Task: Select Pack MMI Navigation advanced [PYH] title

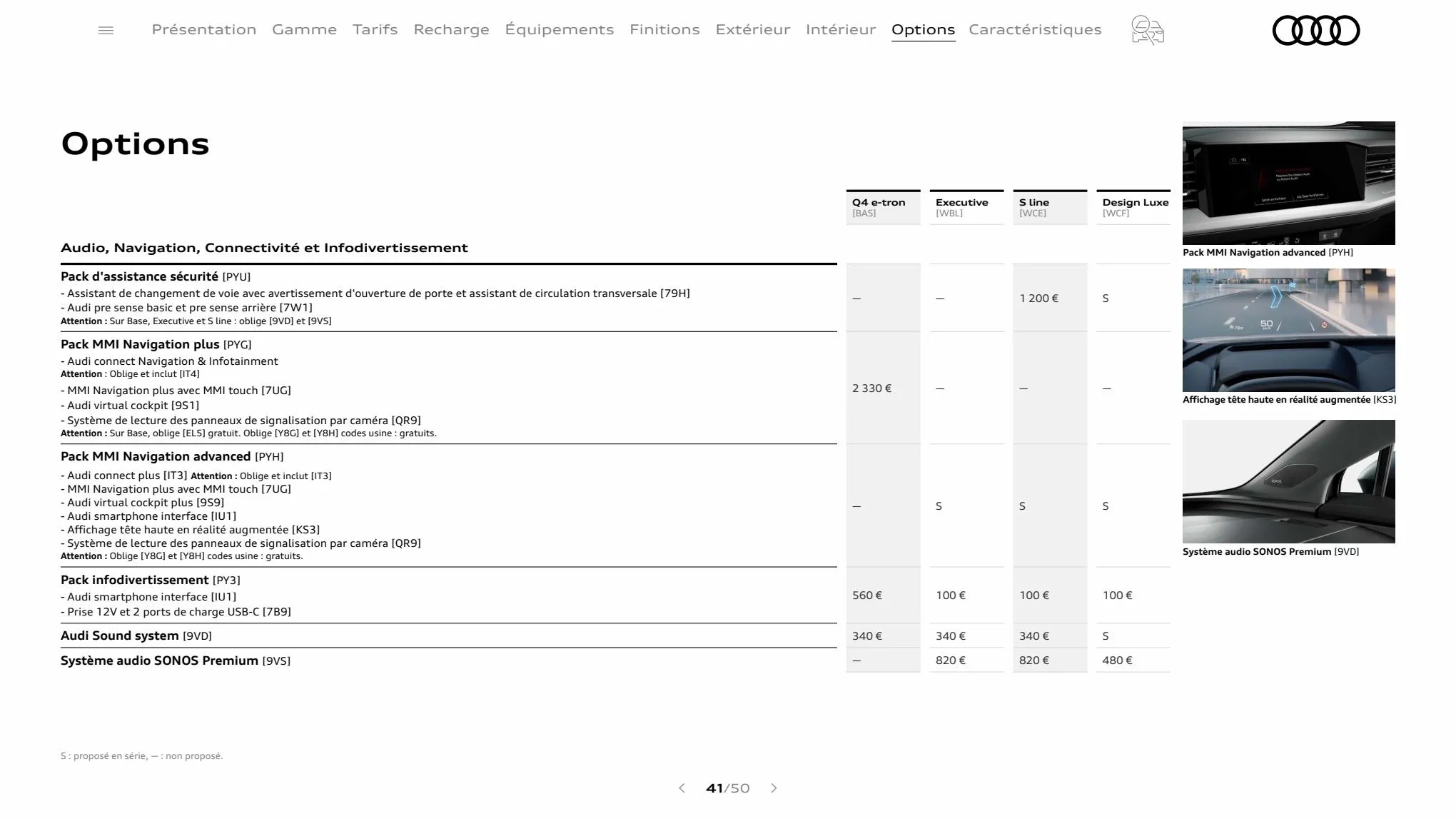Action: pyautogui.click(x=172, y=456)
